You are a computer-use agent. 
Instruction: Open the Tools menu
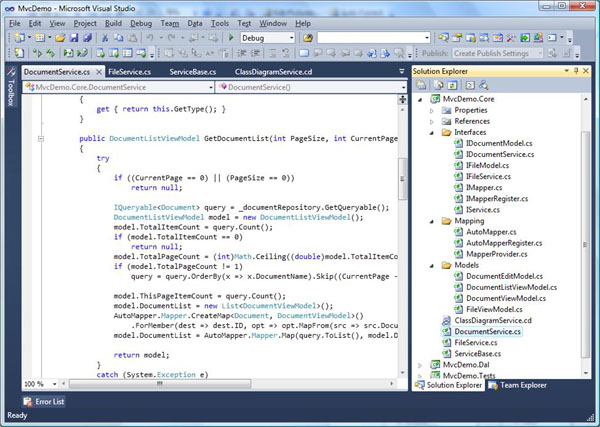[220, 23]
